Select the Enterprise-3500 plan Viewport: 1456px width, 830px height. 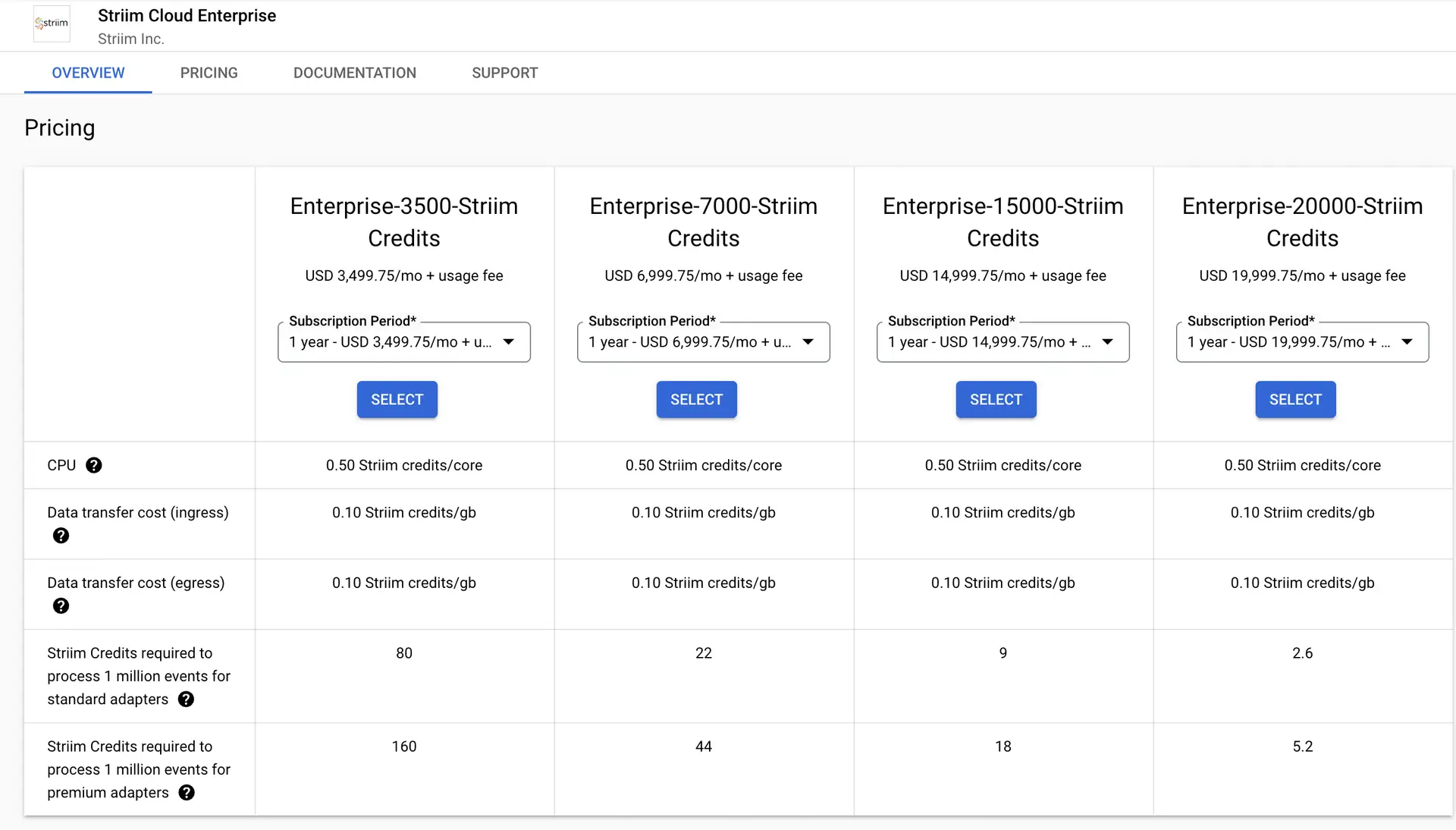click(397, 400)
